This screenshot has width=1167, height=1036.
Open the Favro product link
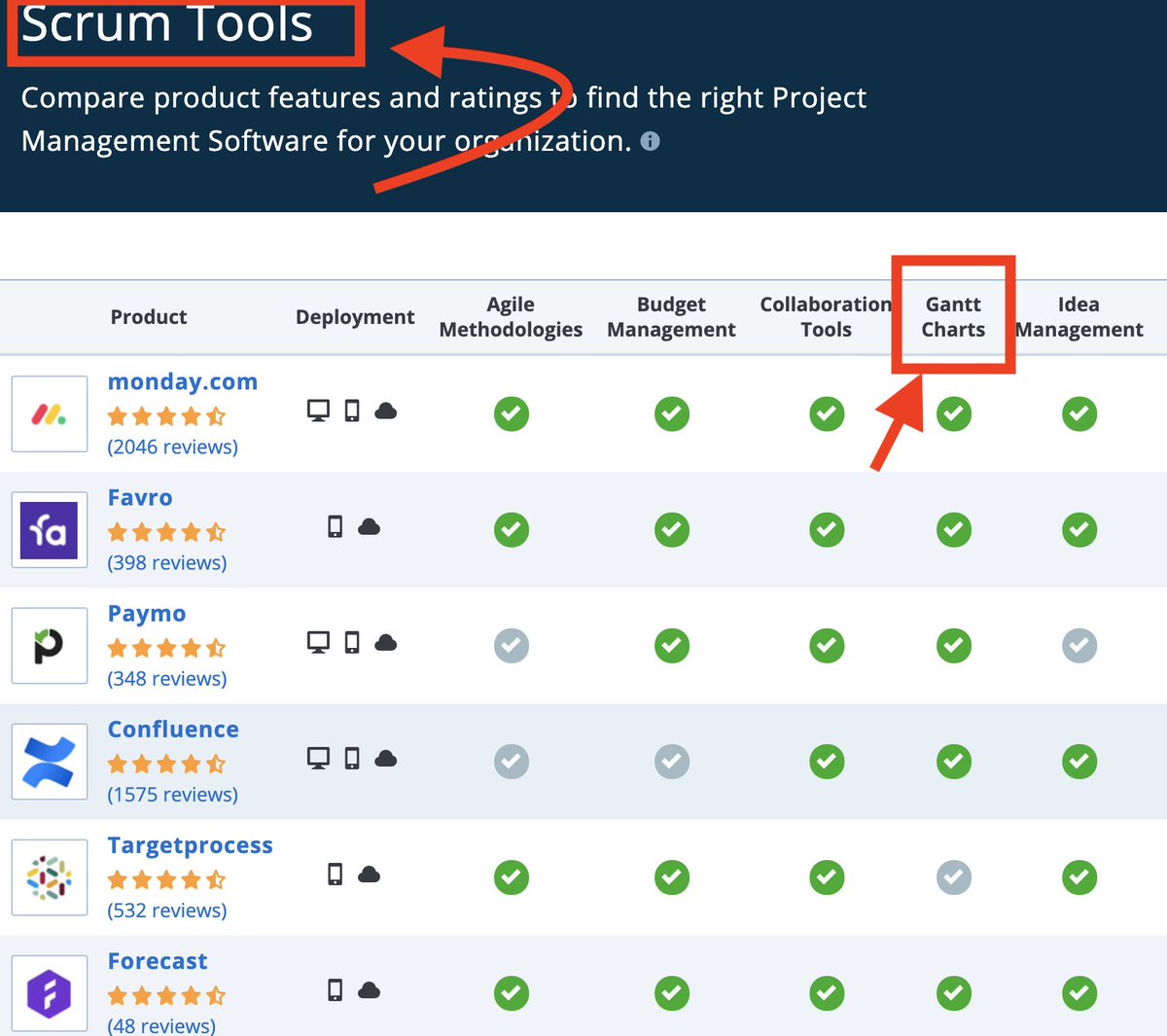coord(140,497)
